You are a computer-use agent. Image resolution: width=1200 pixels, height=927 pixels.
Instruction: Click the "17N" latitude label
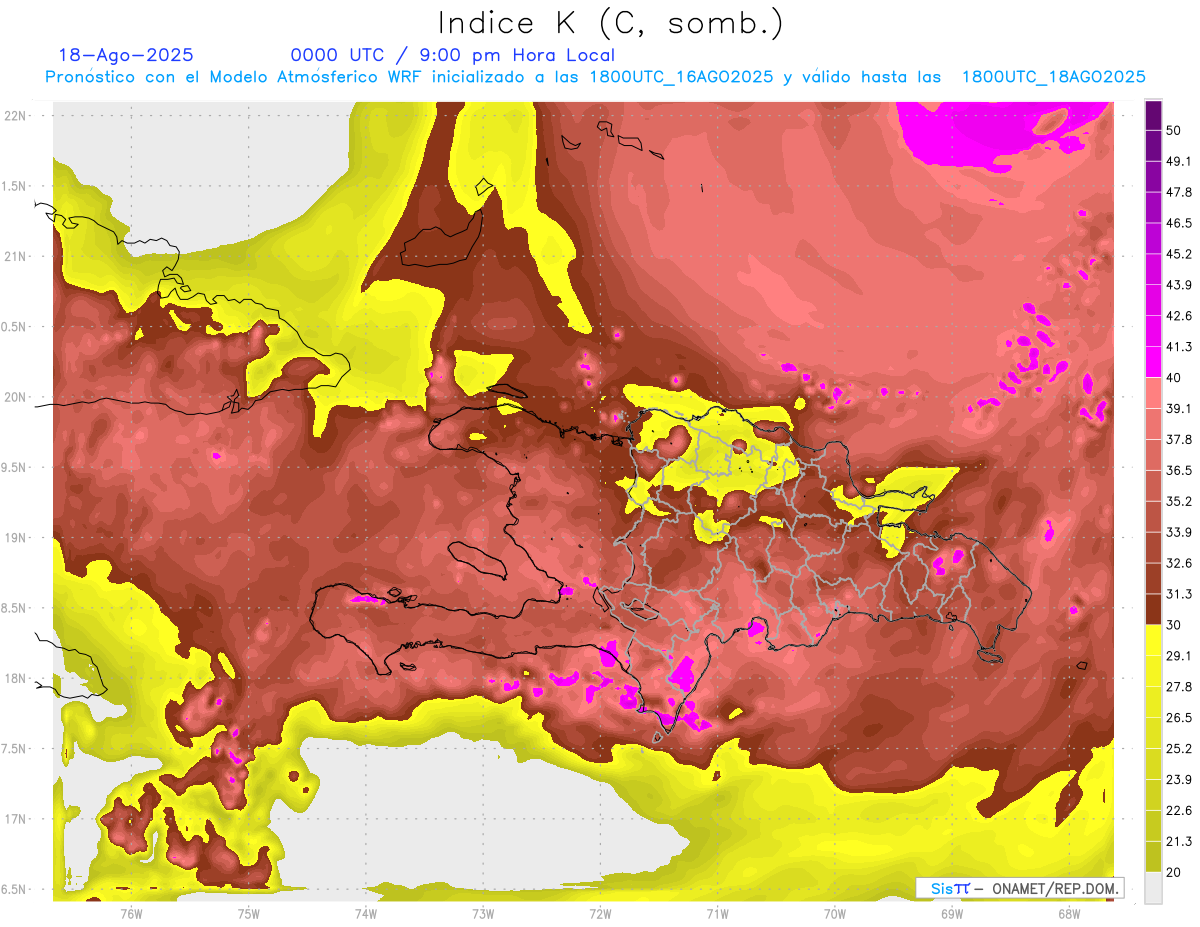pyautogui.click(x=16, y=819)
